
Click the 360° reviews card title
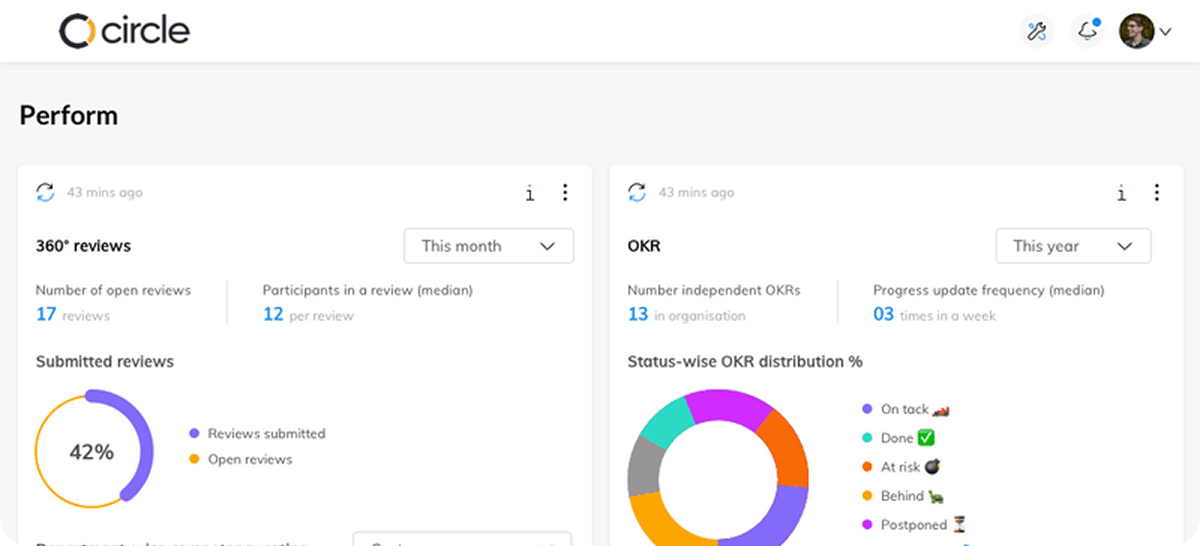tap(83, 246)
